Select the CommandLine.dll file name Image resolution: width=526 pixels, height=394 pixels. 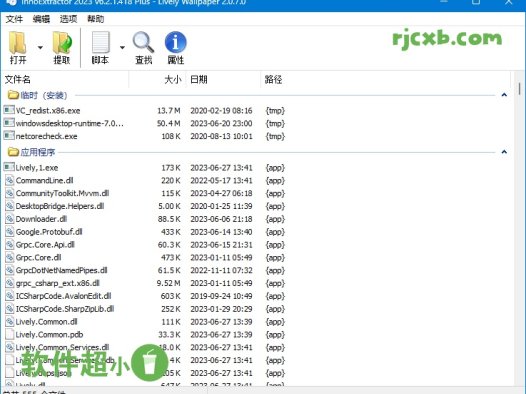tap(44, 180)
